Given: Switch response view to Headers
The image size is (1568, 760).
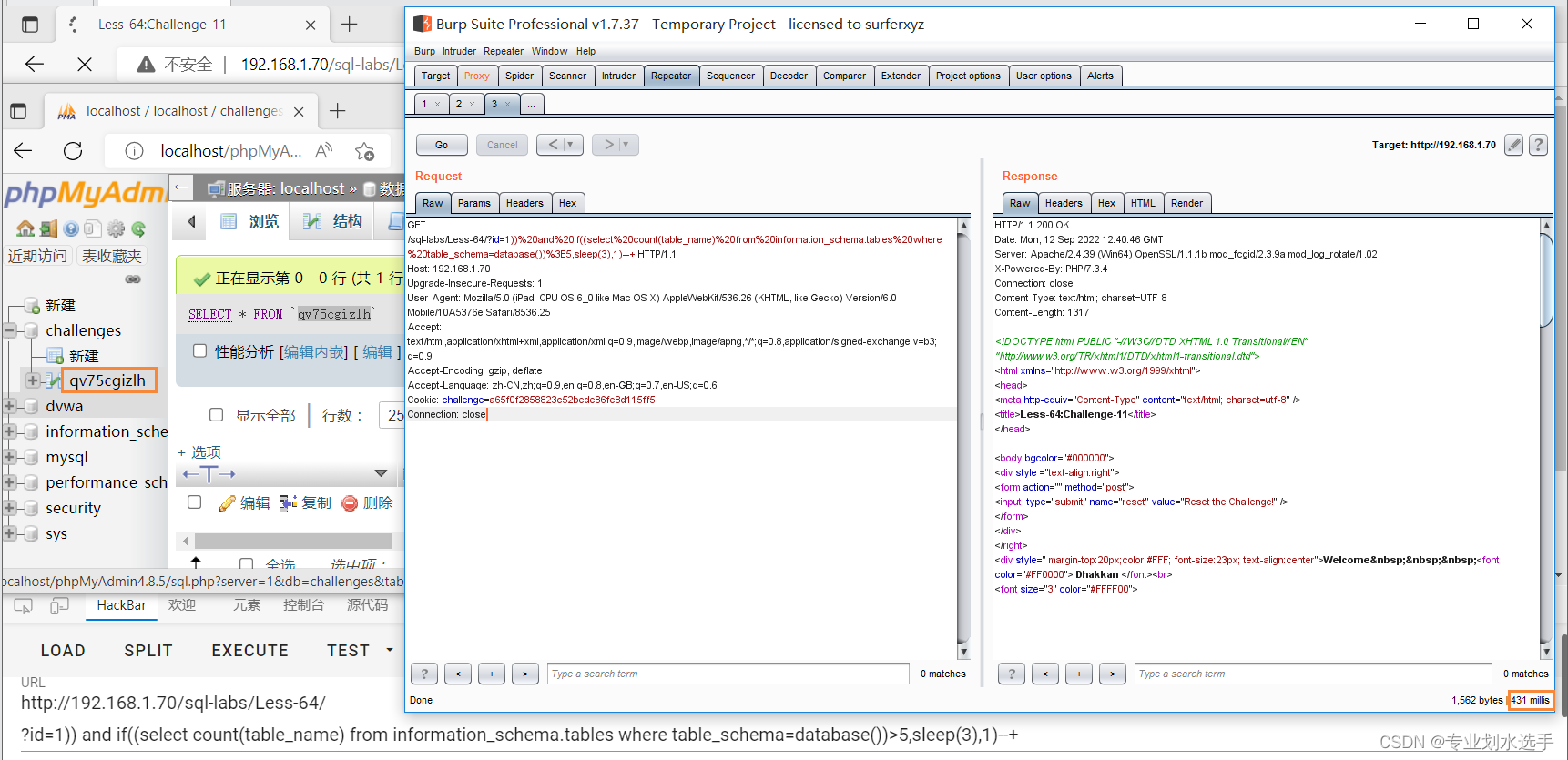Looking at the screenshot, I should coord(1064,203).
